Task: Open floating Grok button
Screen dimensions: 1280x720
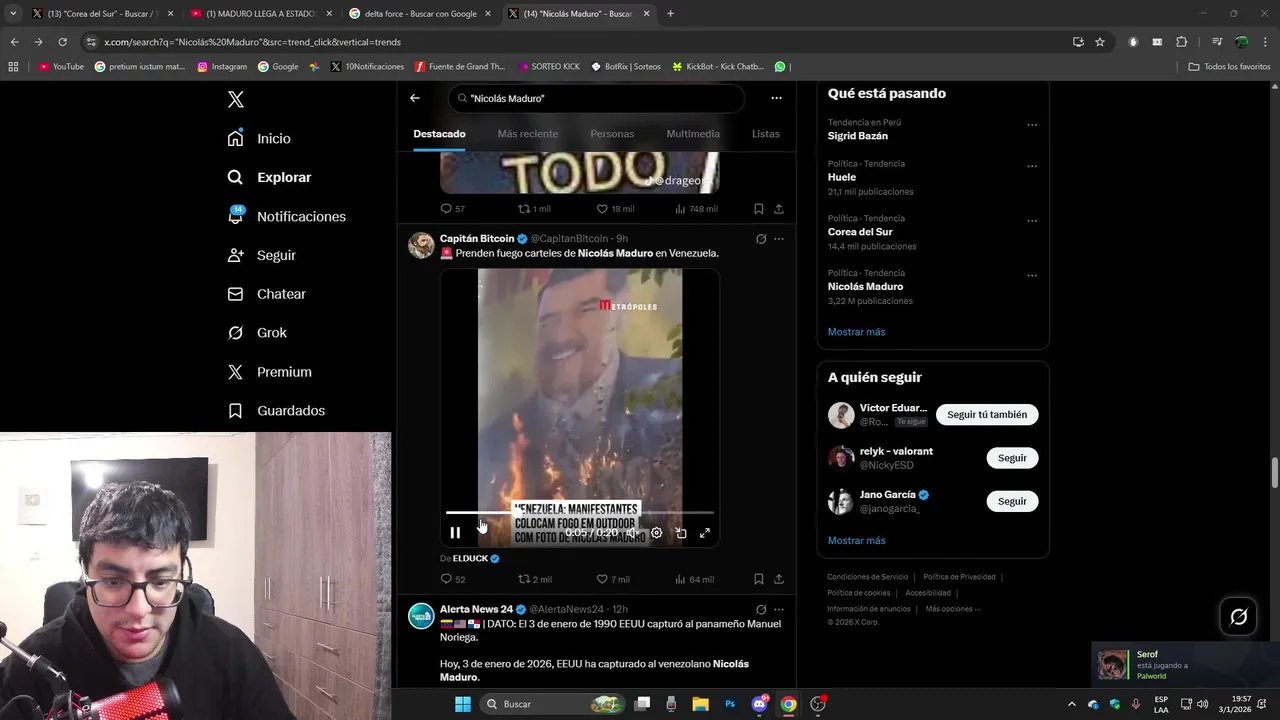Action: 1238,617
